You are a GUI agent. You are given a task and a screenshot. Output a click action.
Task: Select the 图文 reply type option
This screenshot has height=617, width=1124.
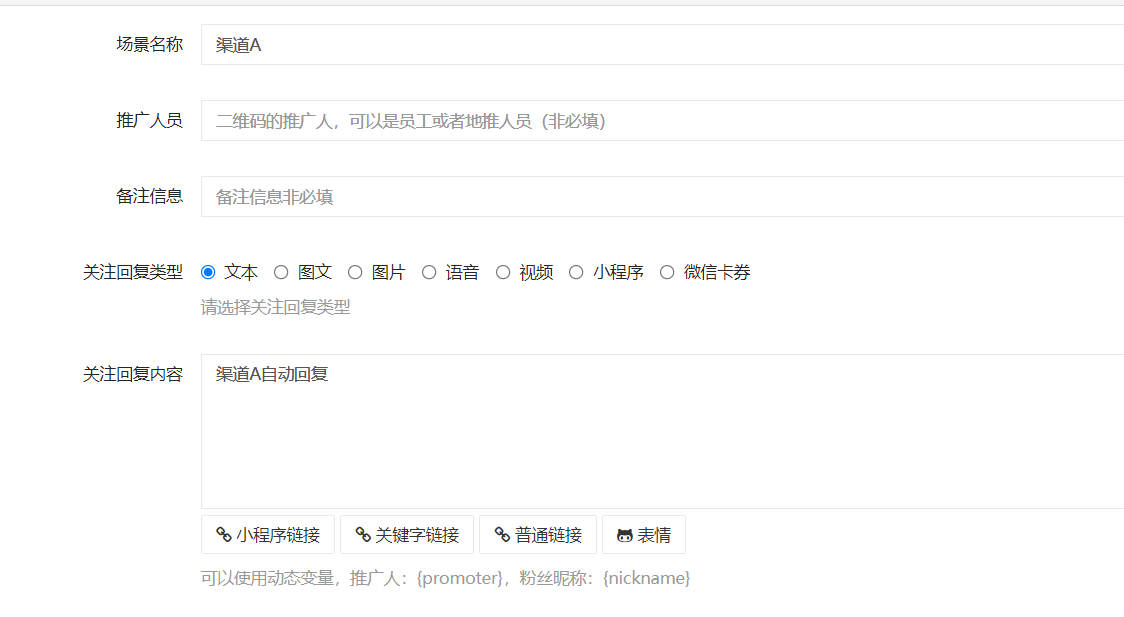click(x=282, y=271)
